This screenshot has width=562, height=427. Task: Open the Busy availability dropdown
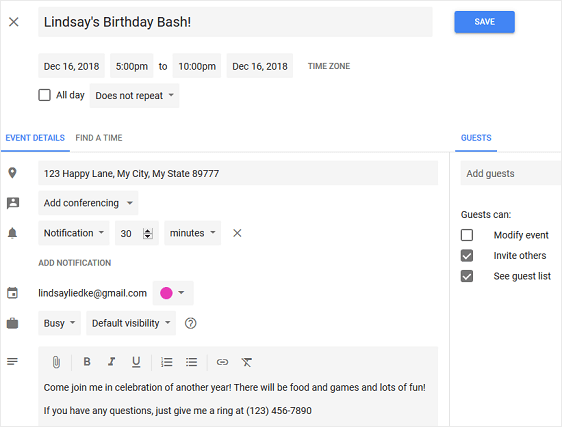click(x=59, y=323)
